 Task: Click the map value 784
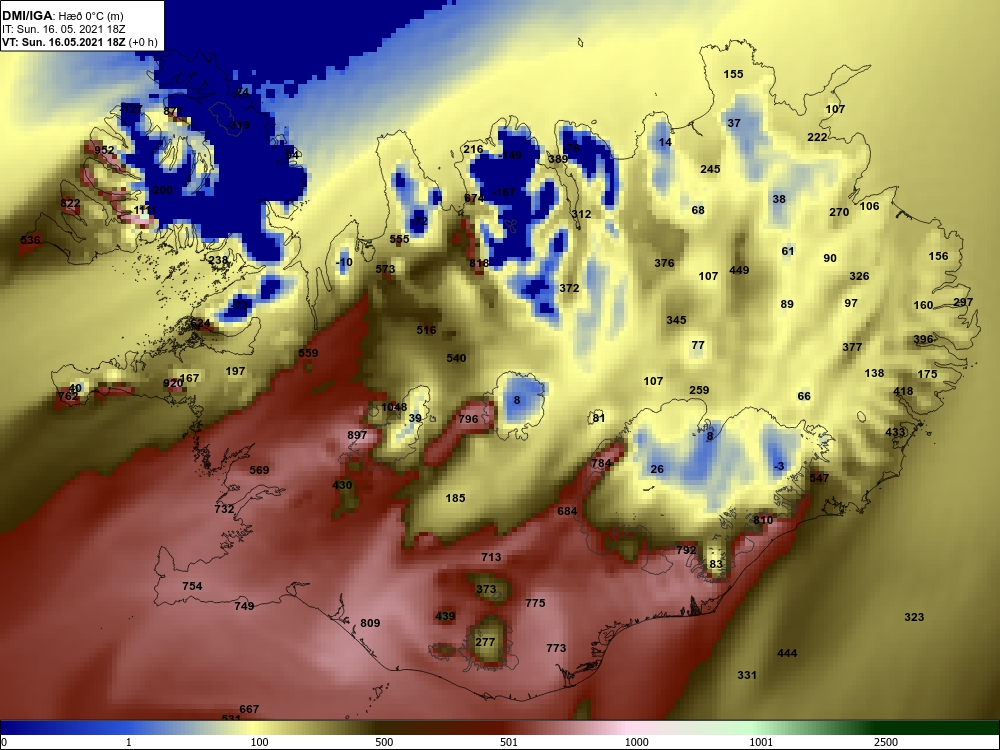click(601, 463)
